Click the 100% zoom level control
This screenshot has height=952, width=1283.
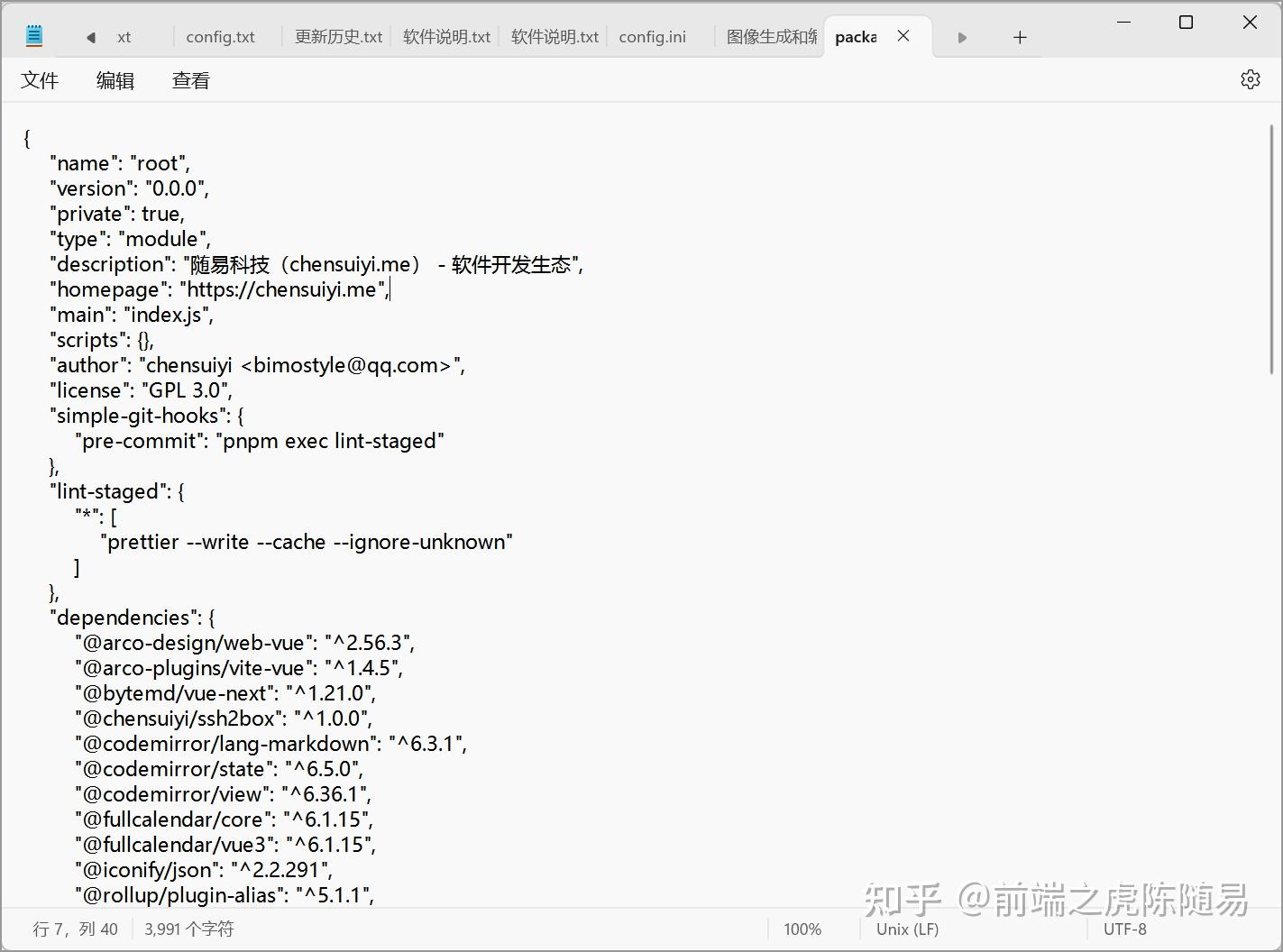click(x=802, y=929)
